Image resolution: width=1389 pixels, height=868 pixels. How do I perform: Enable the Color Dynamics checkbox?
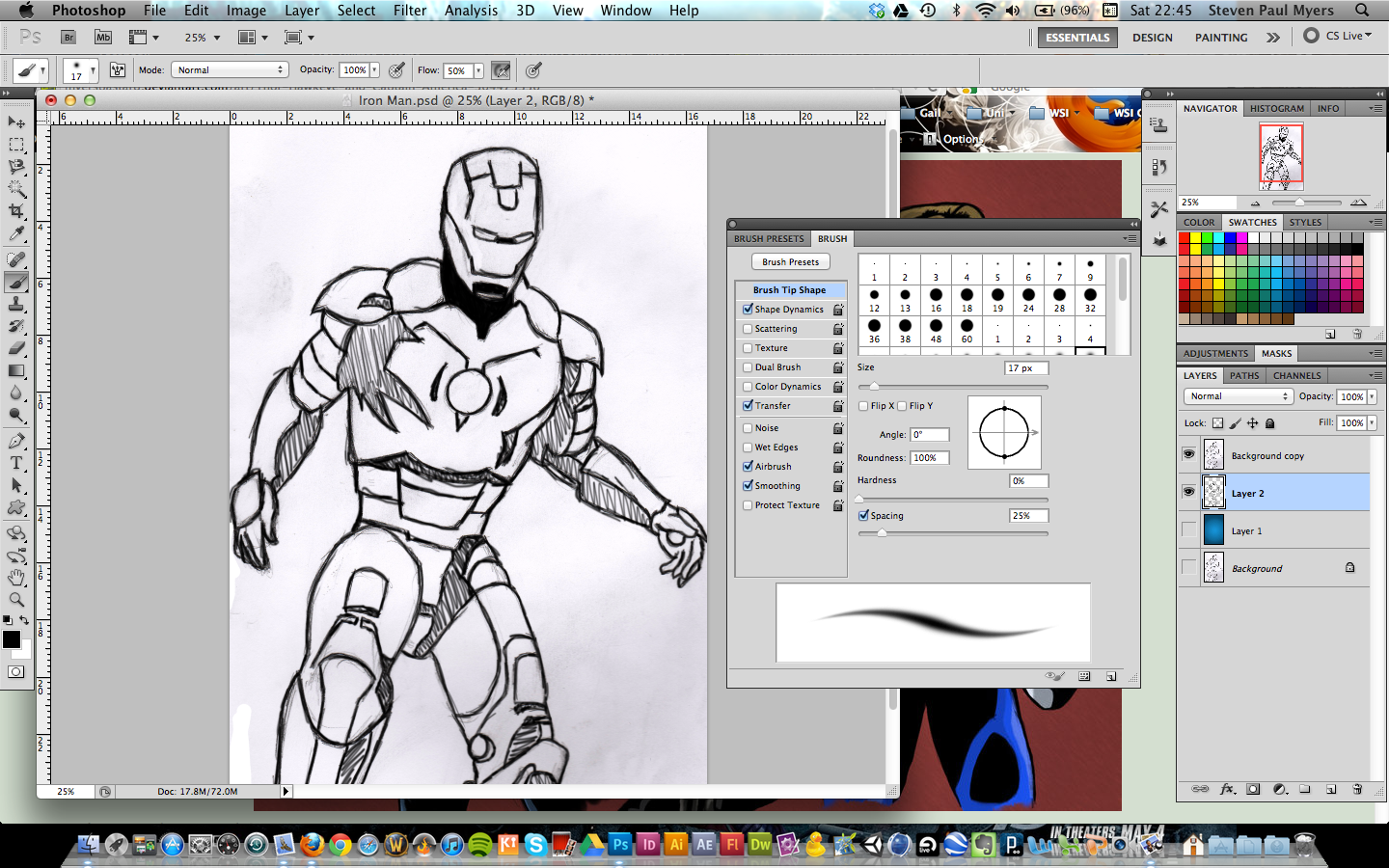[748, 387]
